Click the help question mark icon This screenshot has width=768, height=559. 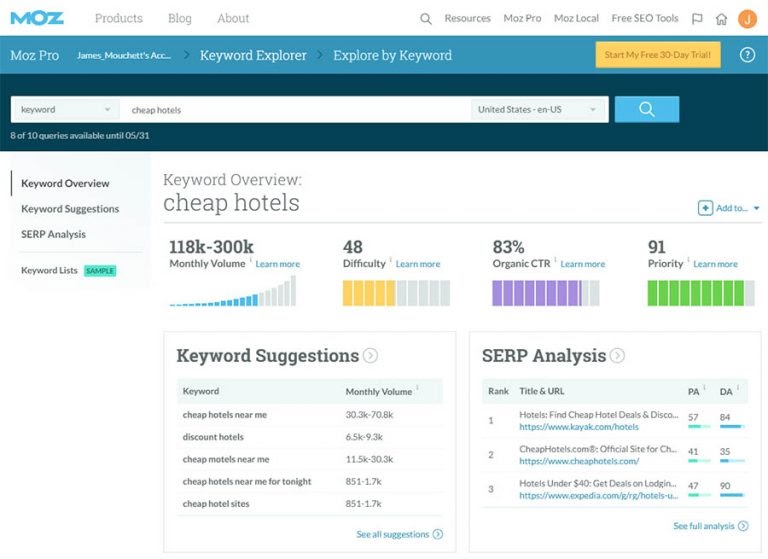[747, 55]
